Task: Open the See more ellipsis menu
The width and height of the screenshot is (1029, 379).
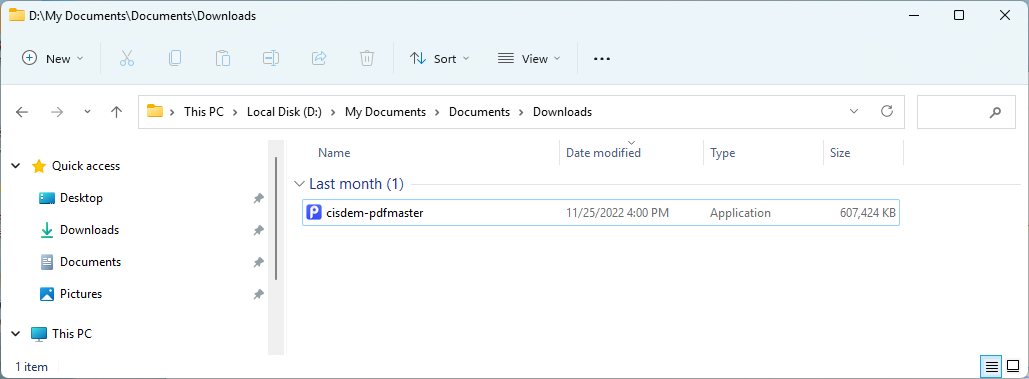Action: click(602, 58)
